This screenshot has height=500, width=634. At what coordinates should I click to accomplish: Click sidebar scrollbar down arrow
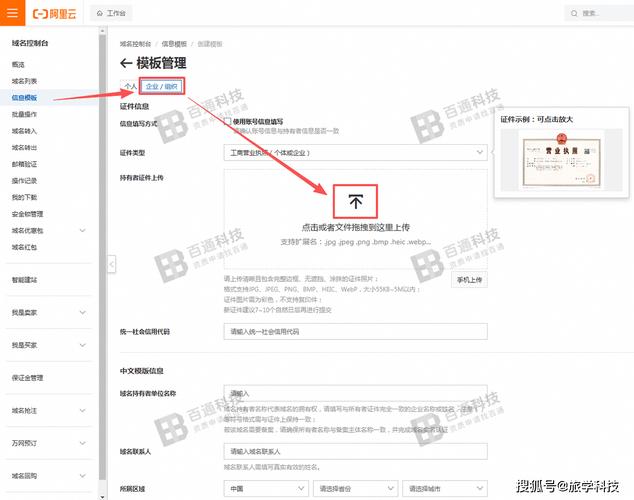point(102,496)
